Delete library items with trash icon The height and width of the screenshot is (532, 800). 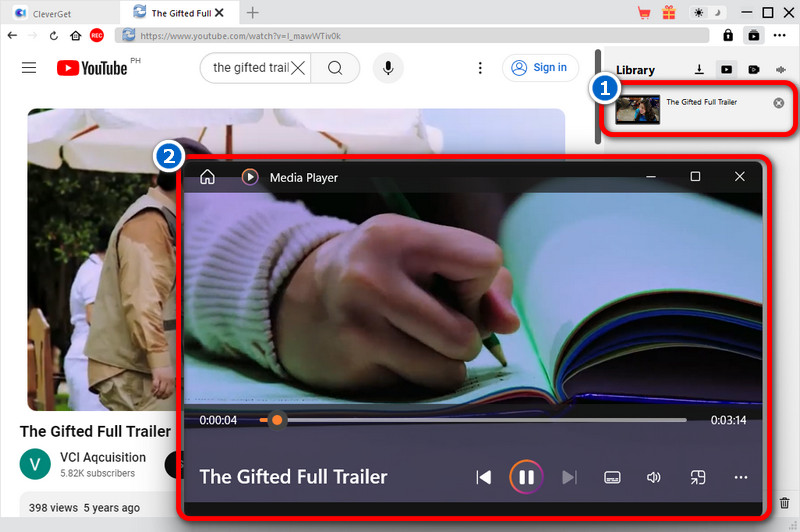click(x=785, y=502)
